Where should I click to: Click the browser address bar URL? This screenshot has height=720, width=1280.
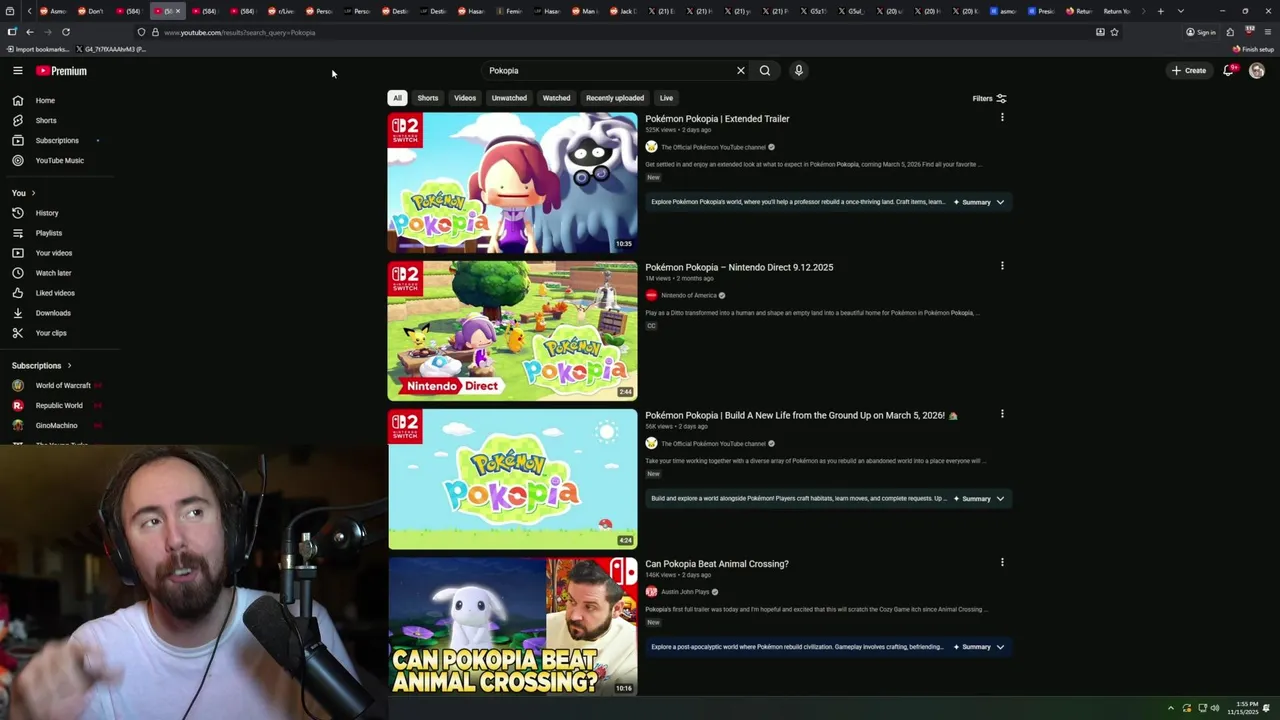click(x=240, y=32)
